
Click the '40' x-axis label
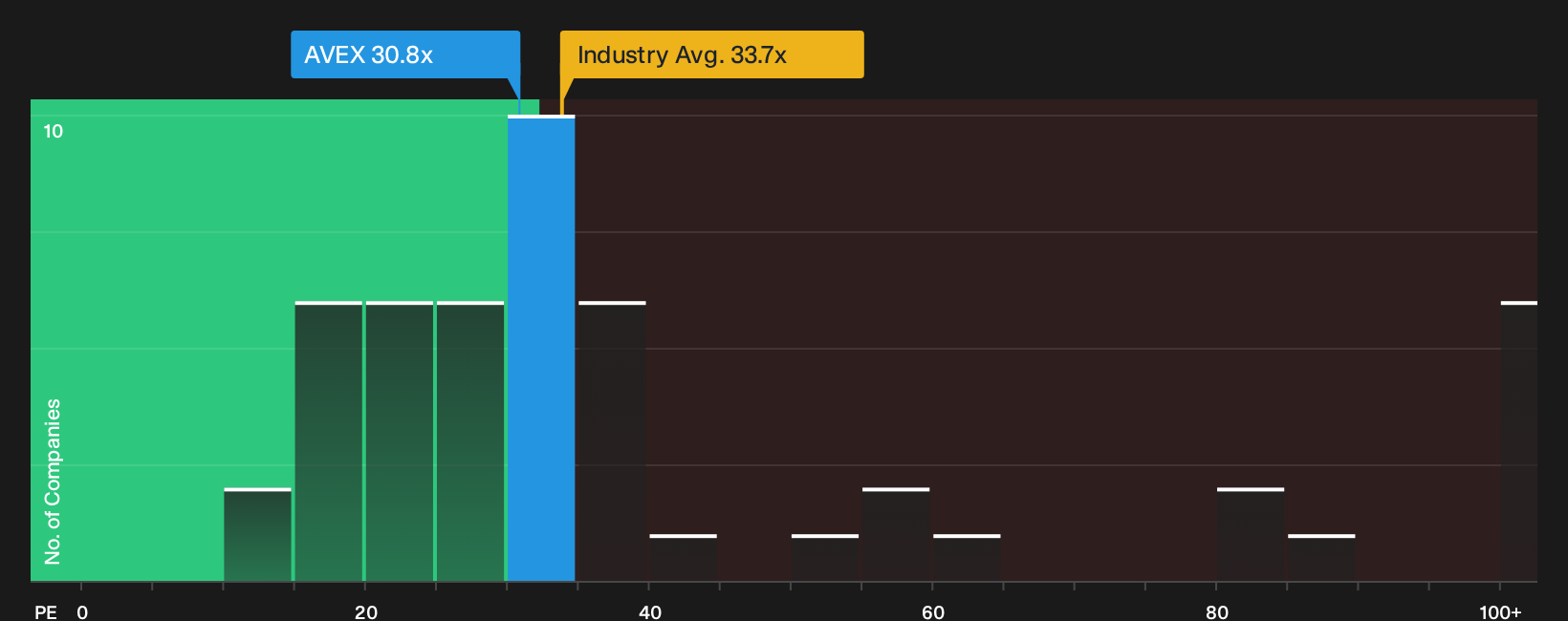(x=649, y=612)
